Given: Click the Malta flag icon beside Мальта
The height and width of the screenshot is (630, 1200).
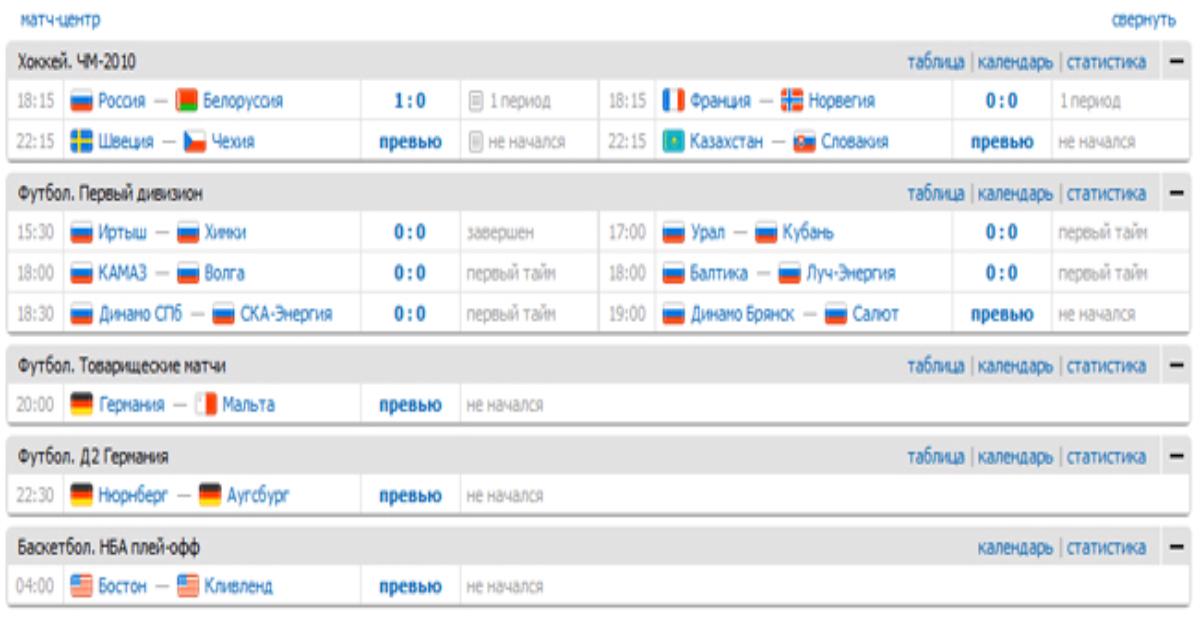Looking at the screenshot, I should click(206, 405).
